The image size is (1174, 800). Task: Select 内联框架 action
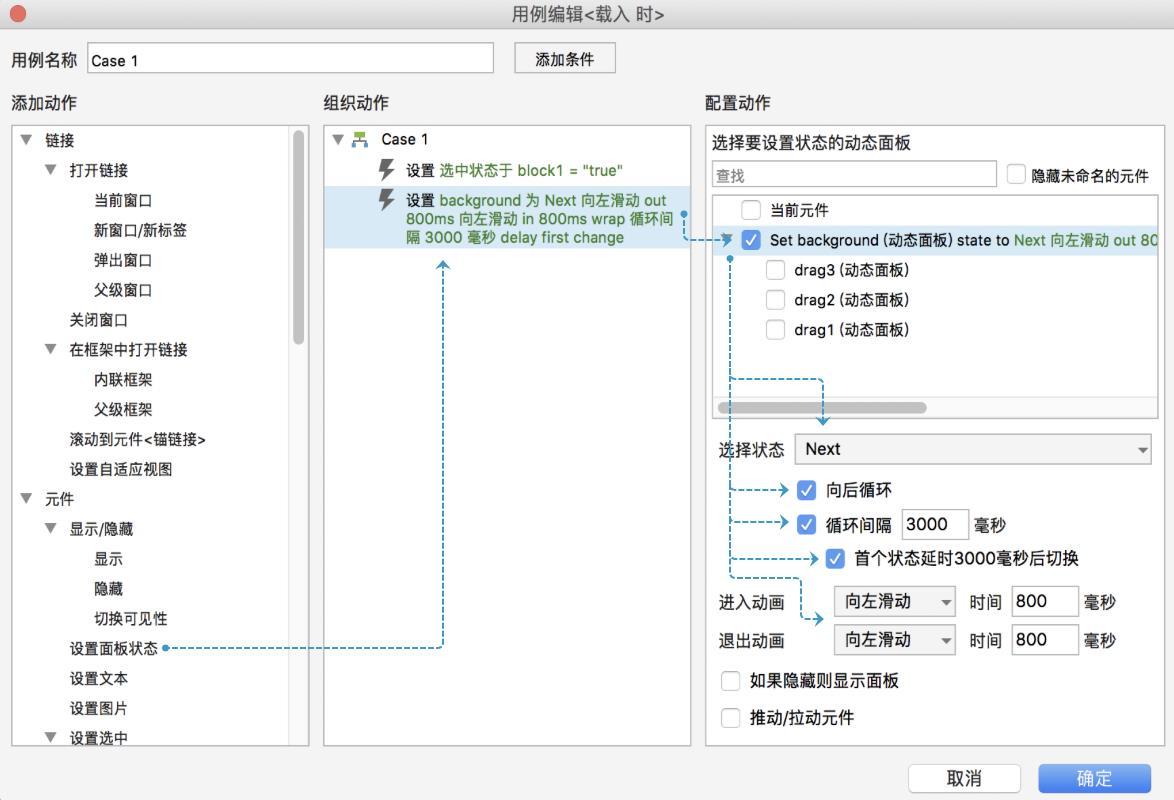[123, 380]
